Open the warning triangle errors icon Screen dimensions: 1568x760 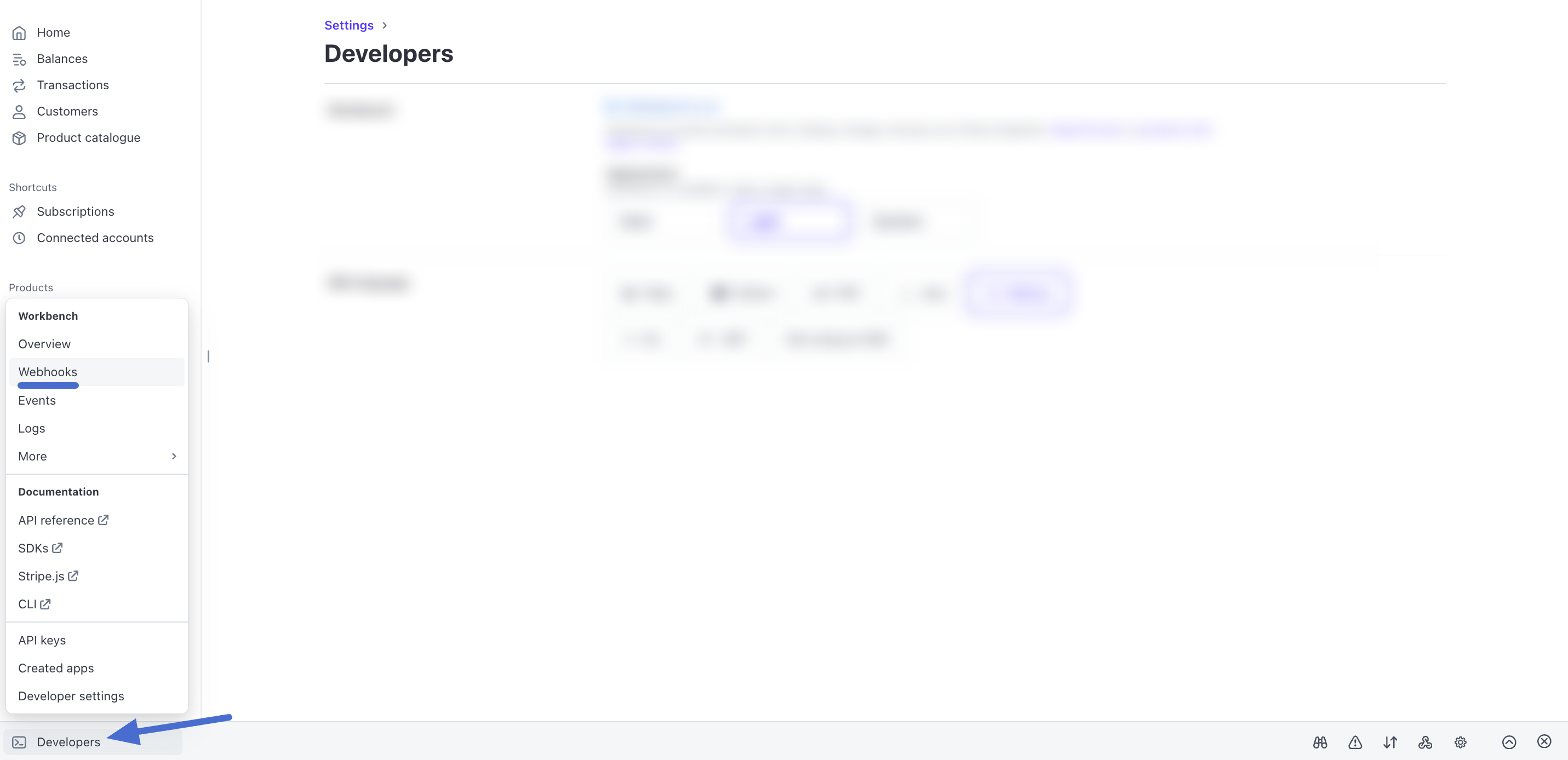1355,742
